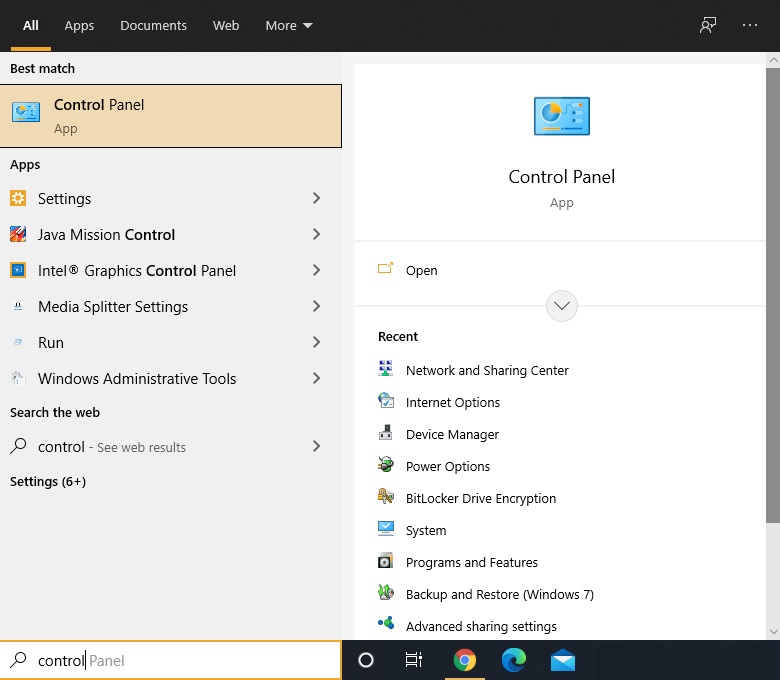Click the Settings (6+) group header
Viewport: 780px width, 680px height.
point(48,482)
